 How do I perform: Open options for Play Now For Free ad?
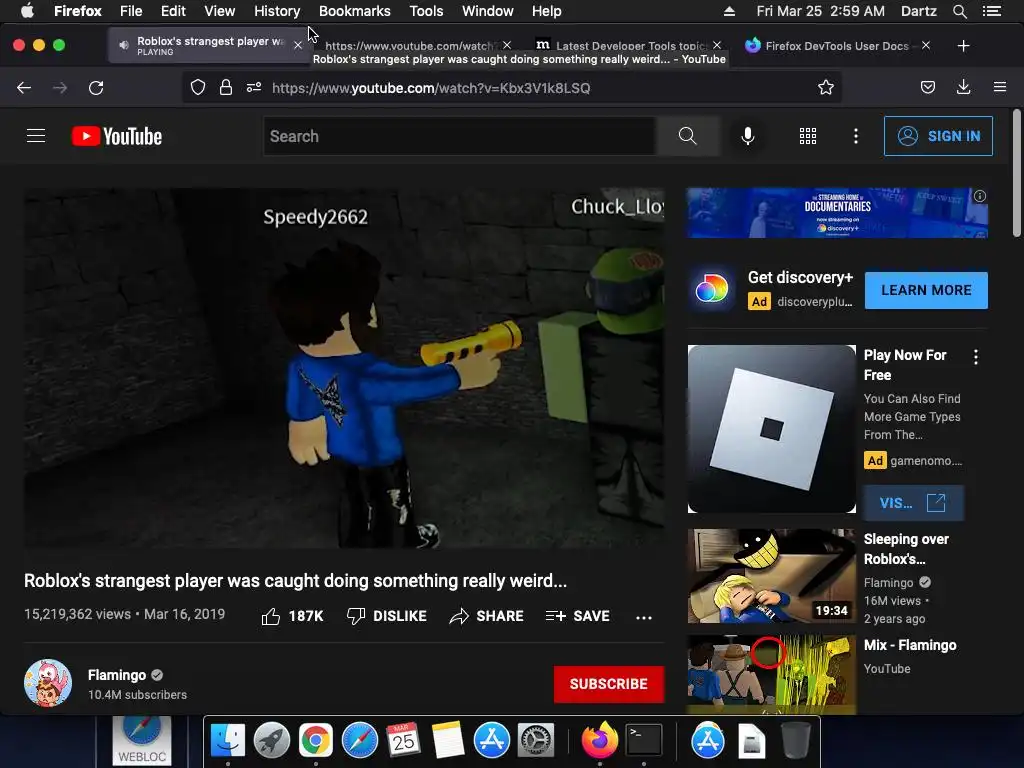pos(976,357)
